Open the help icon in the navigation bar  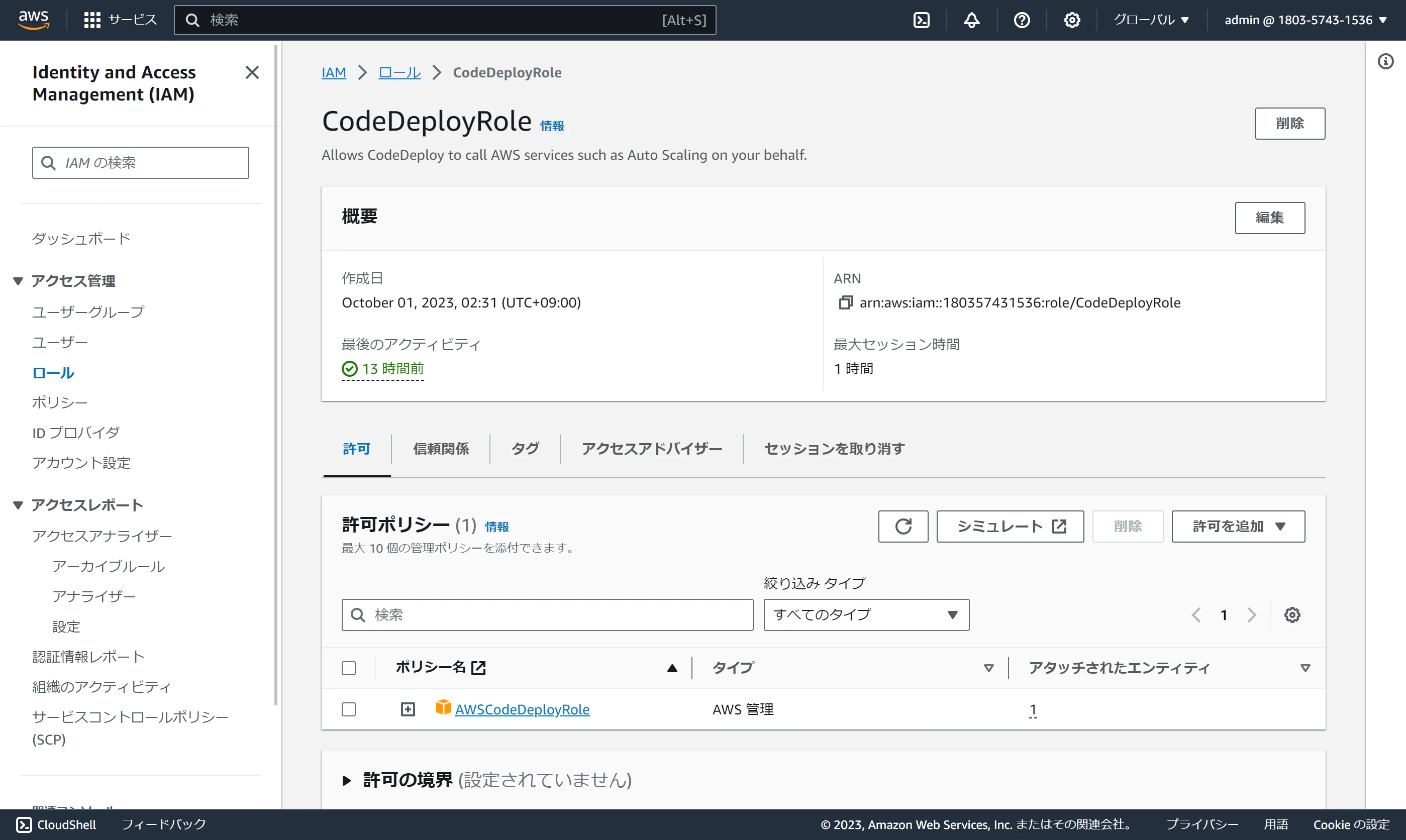[x=1021, y=20]
